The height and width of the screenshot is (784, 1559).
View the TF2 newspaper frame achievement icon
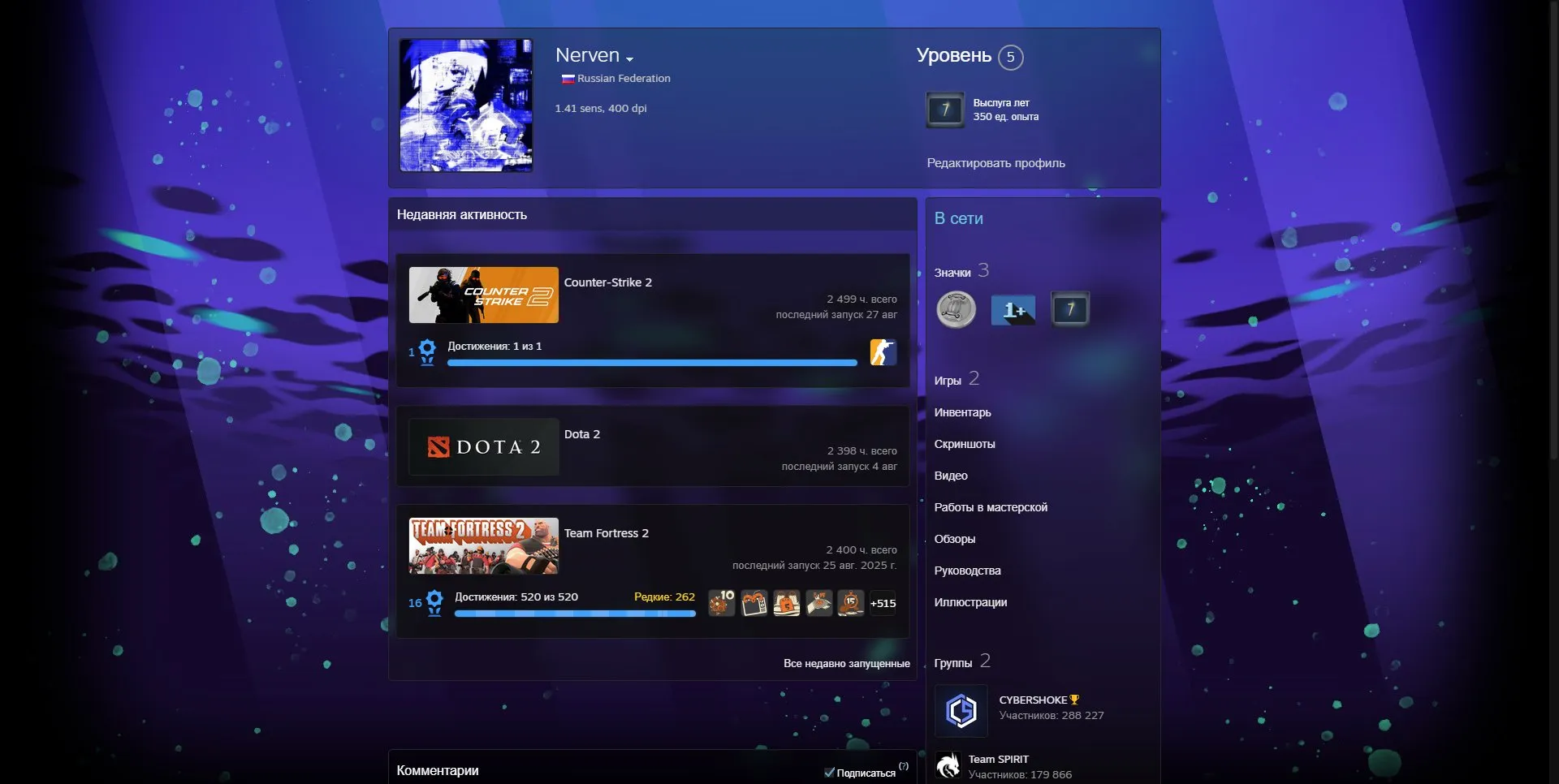point(754,603)
